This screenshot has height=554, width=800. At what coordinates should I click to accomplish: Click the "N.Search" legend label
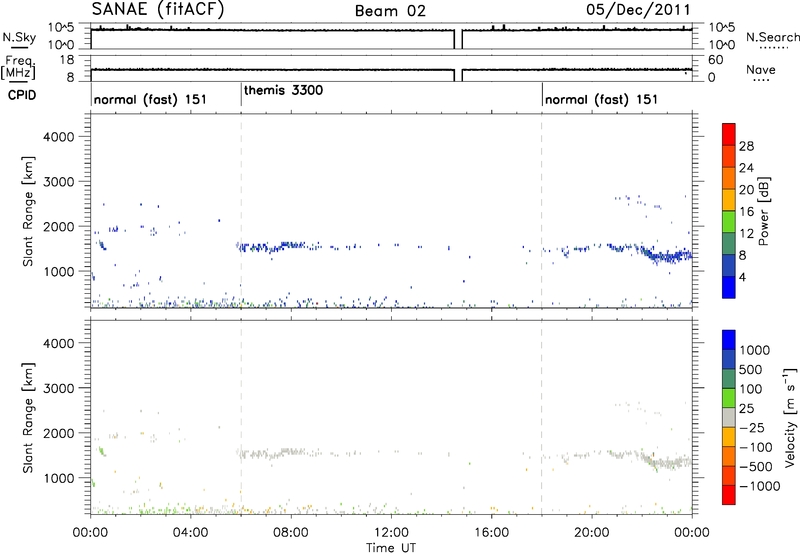tap(773, 37)
